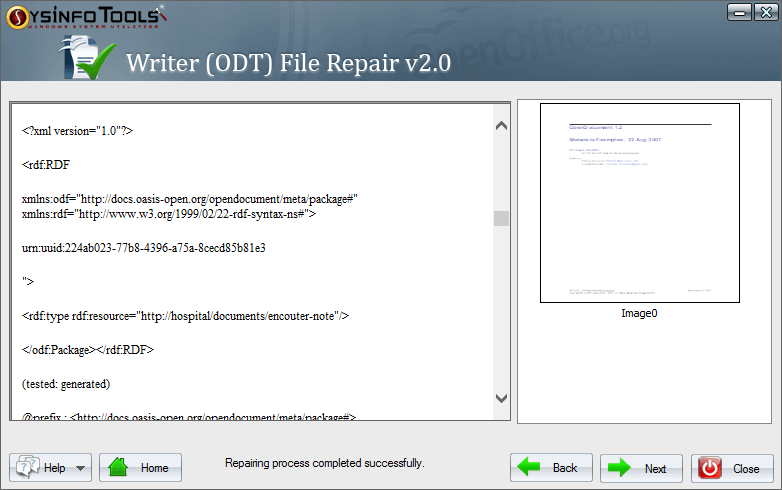Screen dimensions: 782x490
Task: Click the SysInfoTools logo
Action: tap(86, 17)
